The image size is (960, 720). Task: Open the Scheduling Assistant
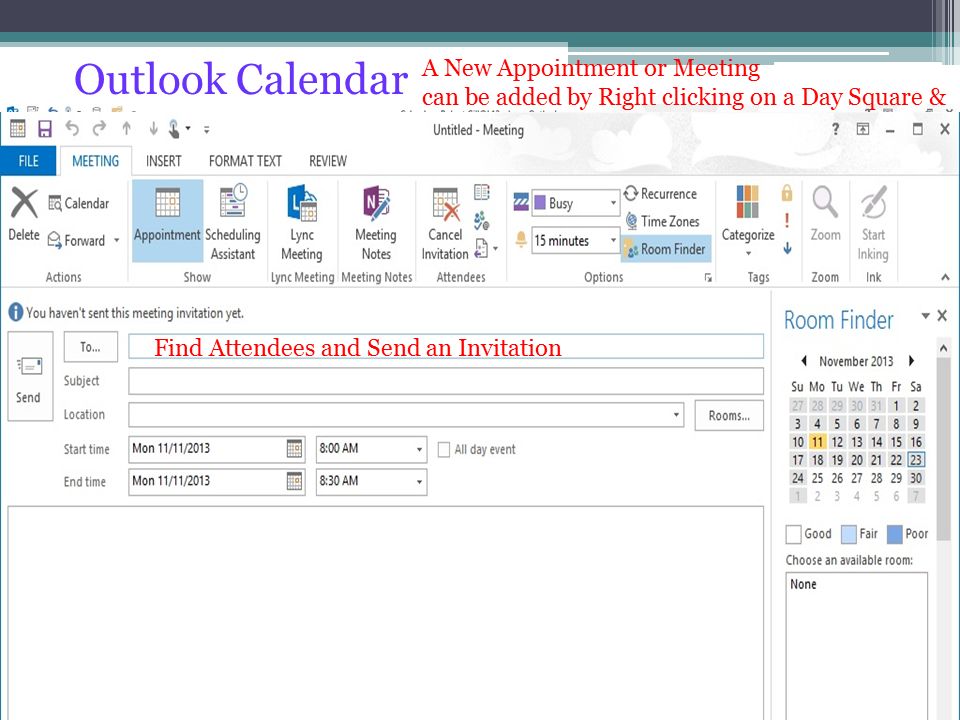[233, 222]
